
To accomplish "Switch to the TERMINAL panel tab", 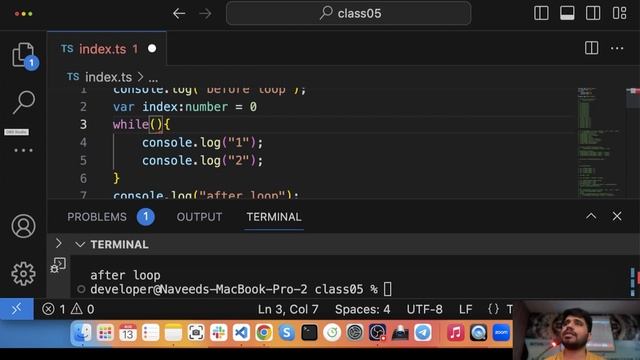I will (x=274, y=217).
